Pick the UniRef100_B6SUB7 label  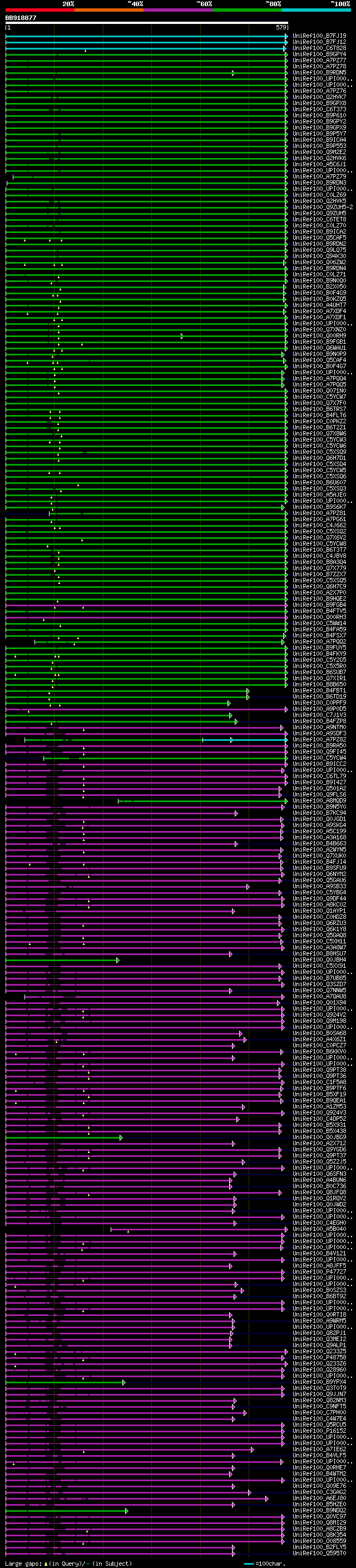click(319, 672)
